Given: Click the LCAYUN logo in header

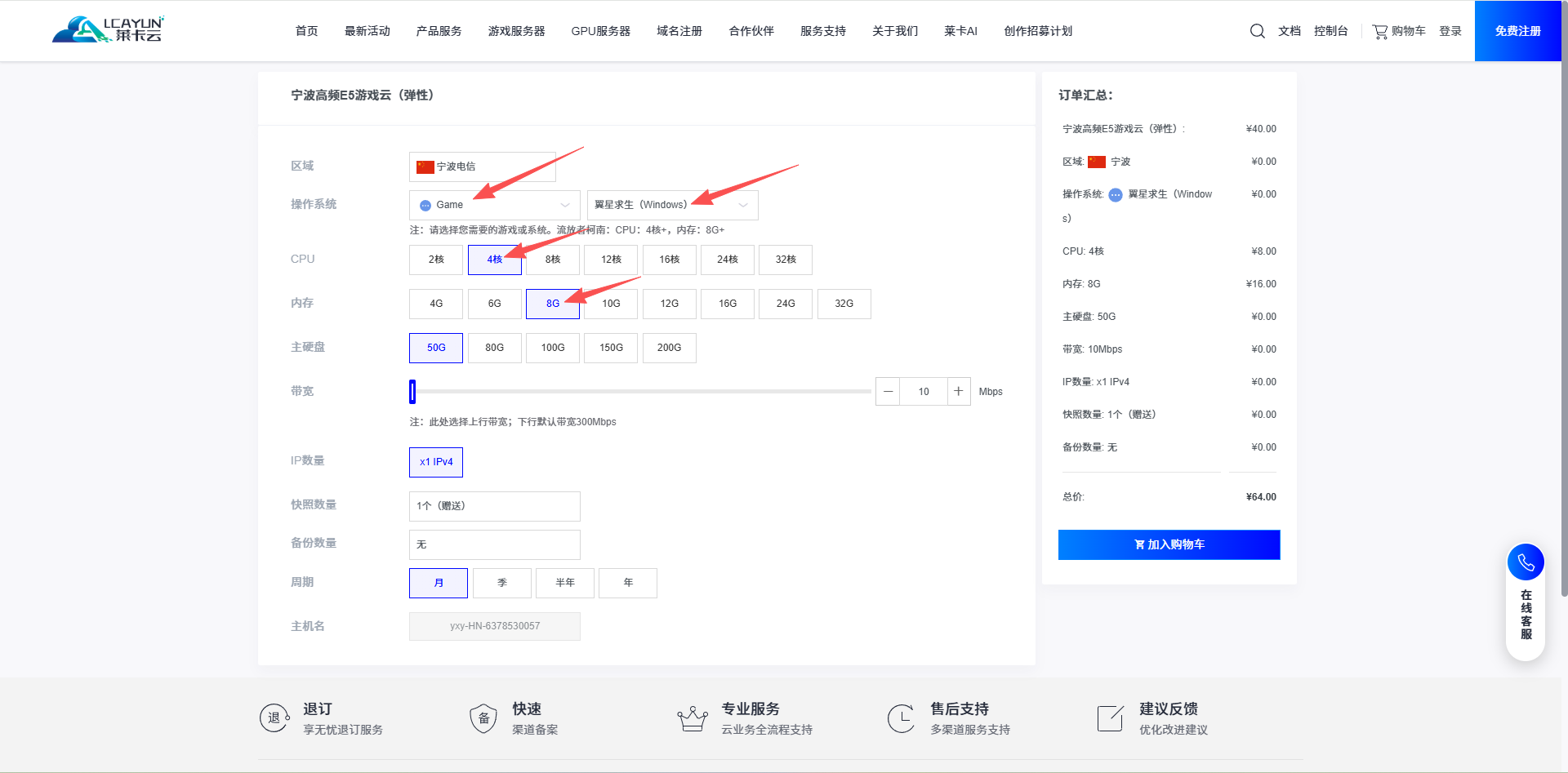Looking at the screenshot, I should (x=108, y=30).
